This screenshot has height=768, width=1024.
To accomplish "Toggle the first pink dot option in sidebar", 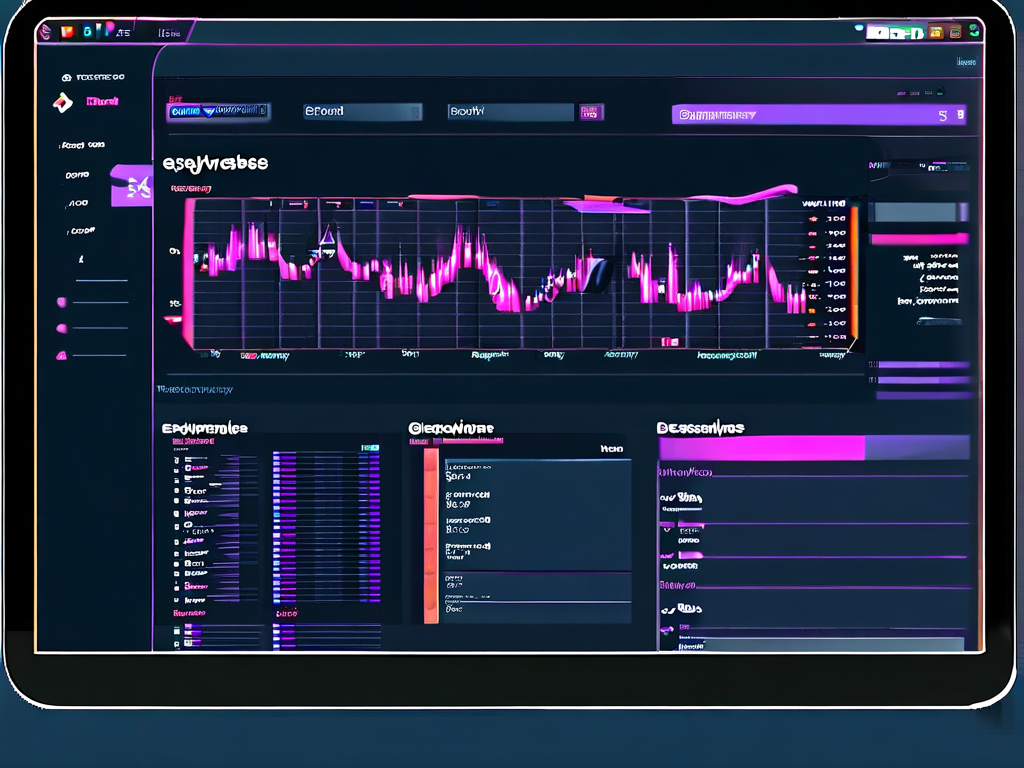I will coord(62,302).
